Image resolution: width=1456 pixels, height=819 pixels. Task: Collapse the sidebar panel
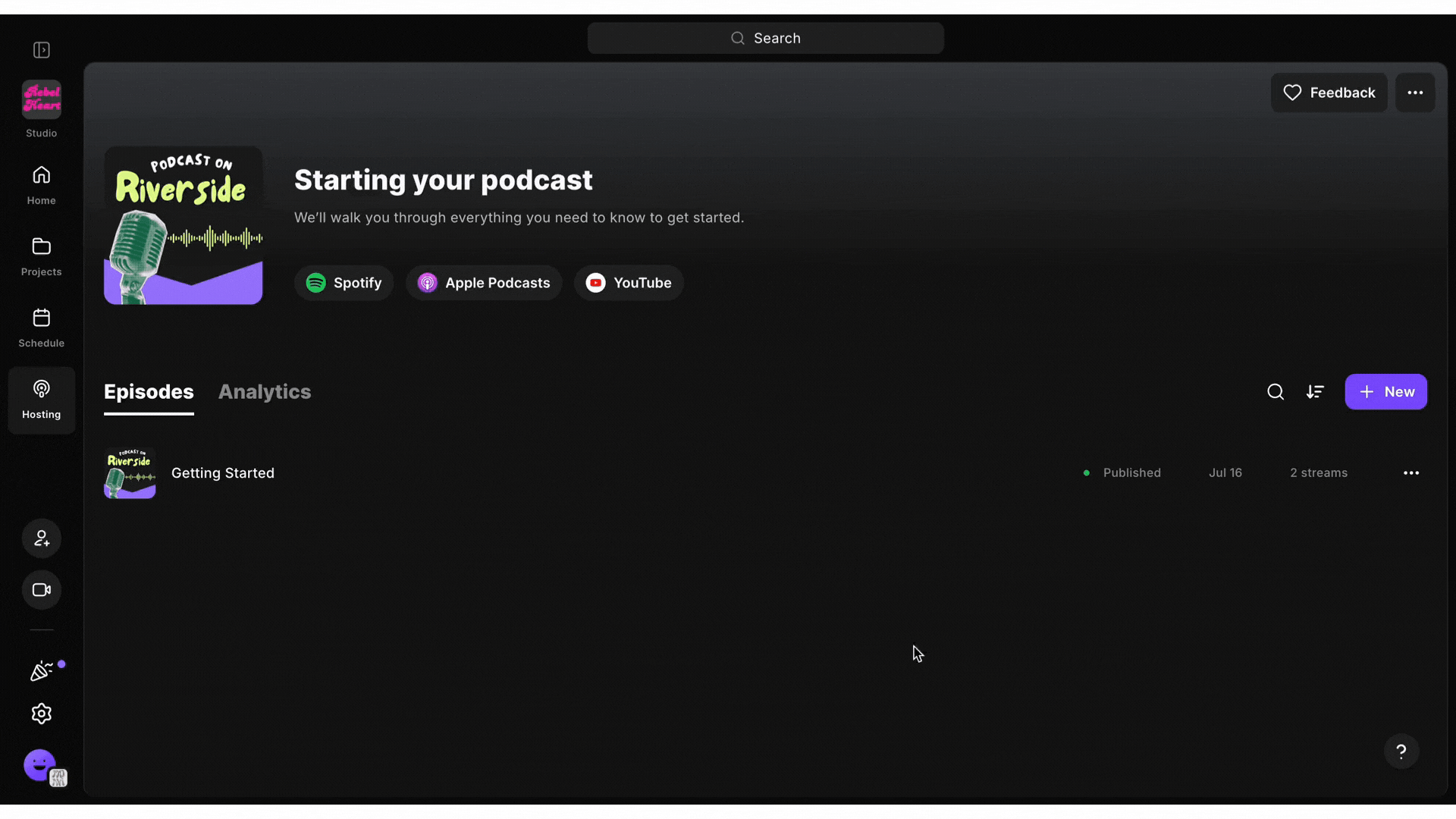click(42, 49)
